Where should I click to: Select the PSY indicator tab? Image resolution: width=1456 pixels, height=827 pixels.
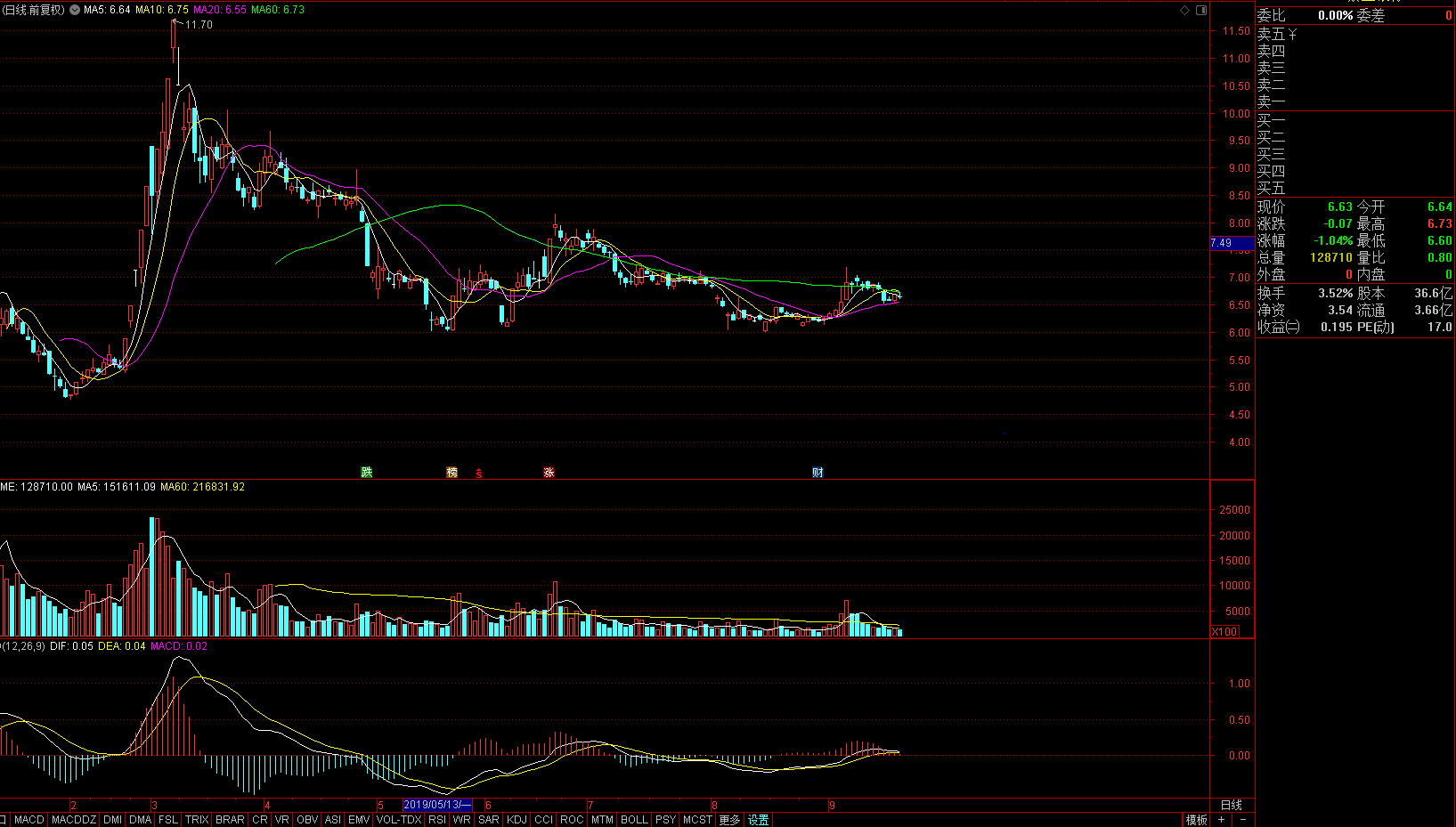tap(665, 820)
